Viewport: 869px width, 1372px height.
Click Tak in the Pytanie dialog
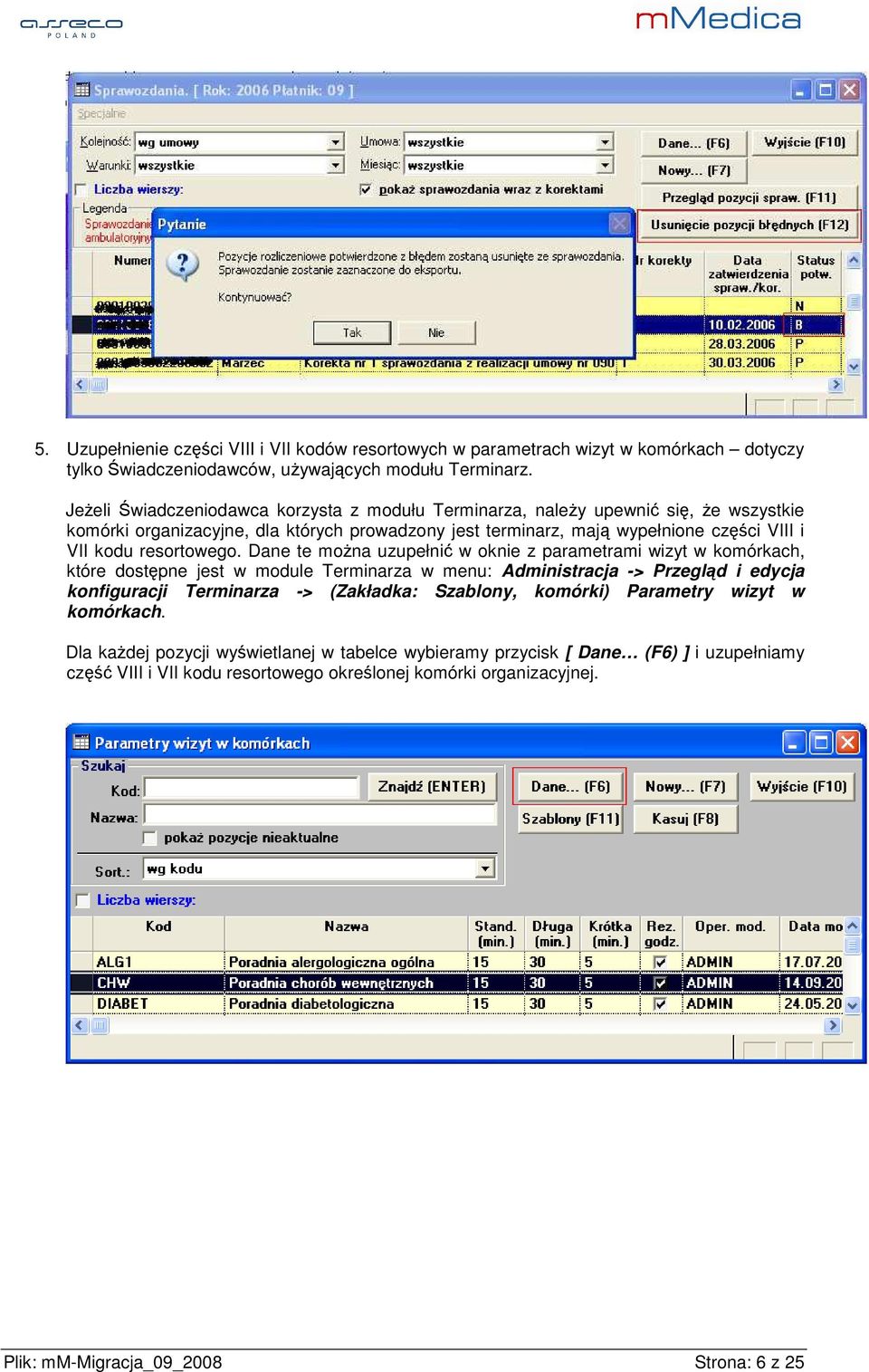point(352,332)
